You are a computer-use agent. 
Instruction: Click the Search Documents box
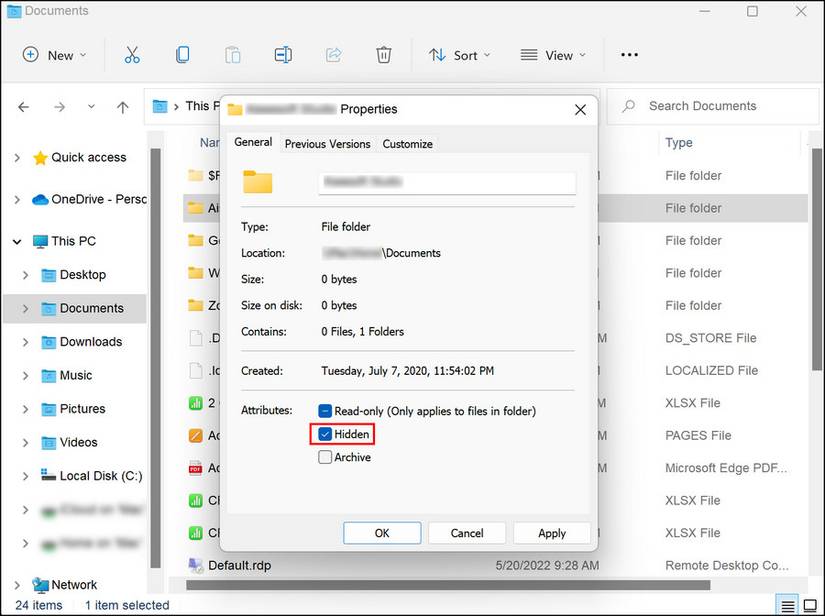713,106
